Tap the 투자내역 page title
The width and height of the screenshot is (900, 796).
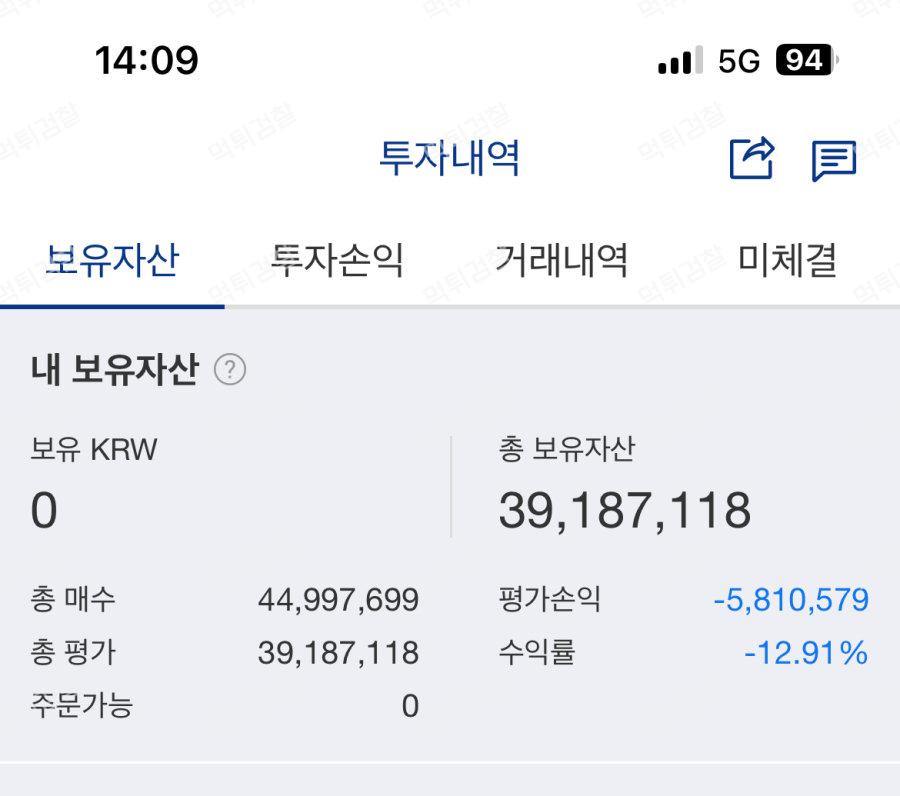[x=449, y=158]
